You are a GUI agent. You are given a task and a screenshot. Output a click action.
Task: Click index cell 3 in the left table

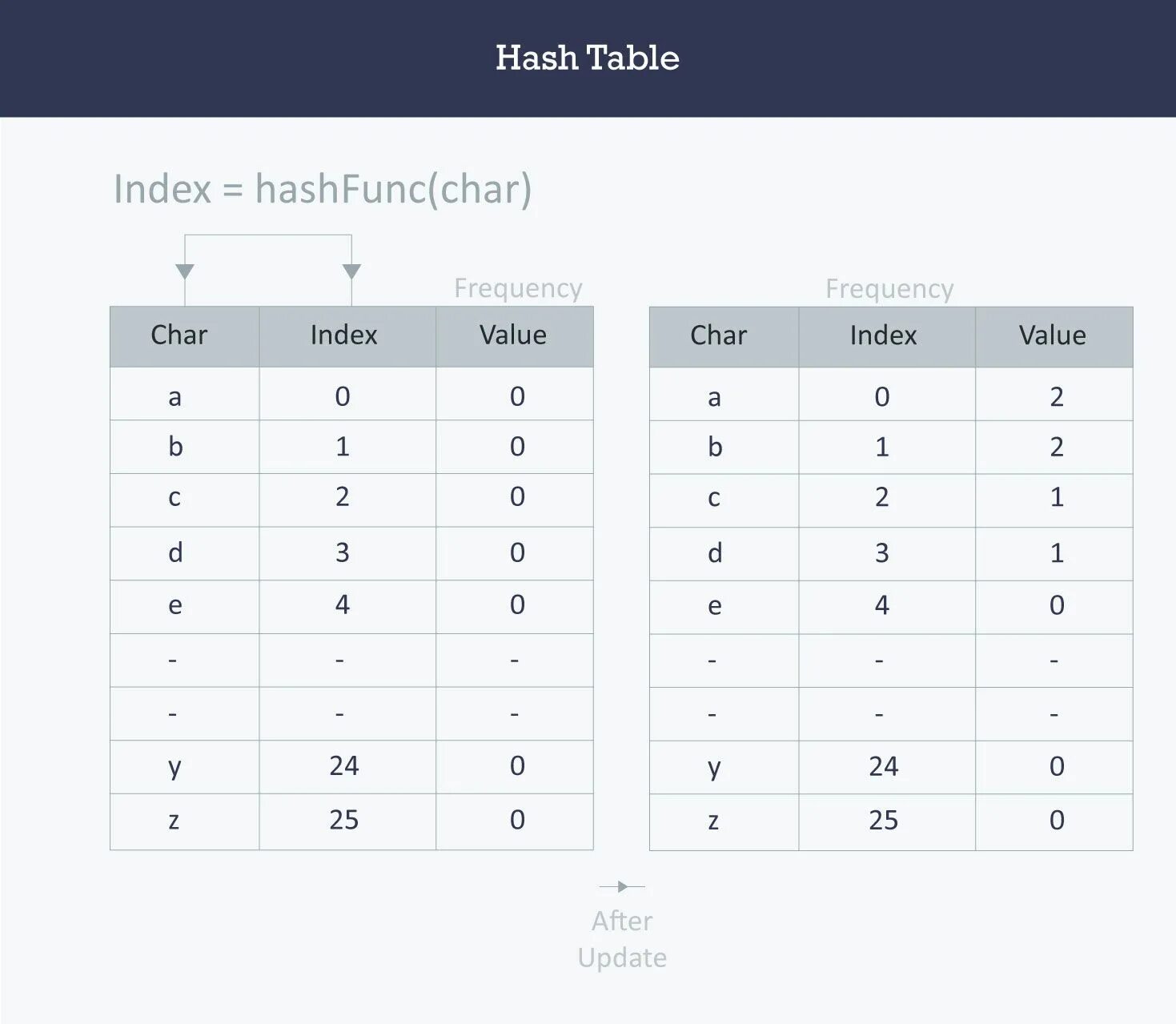pyautogui.click(x=343, y=552)
